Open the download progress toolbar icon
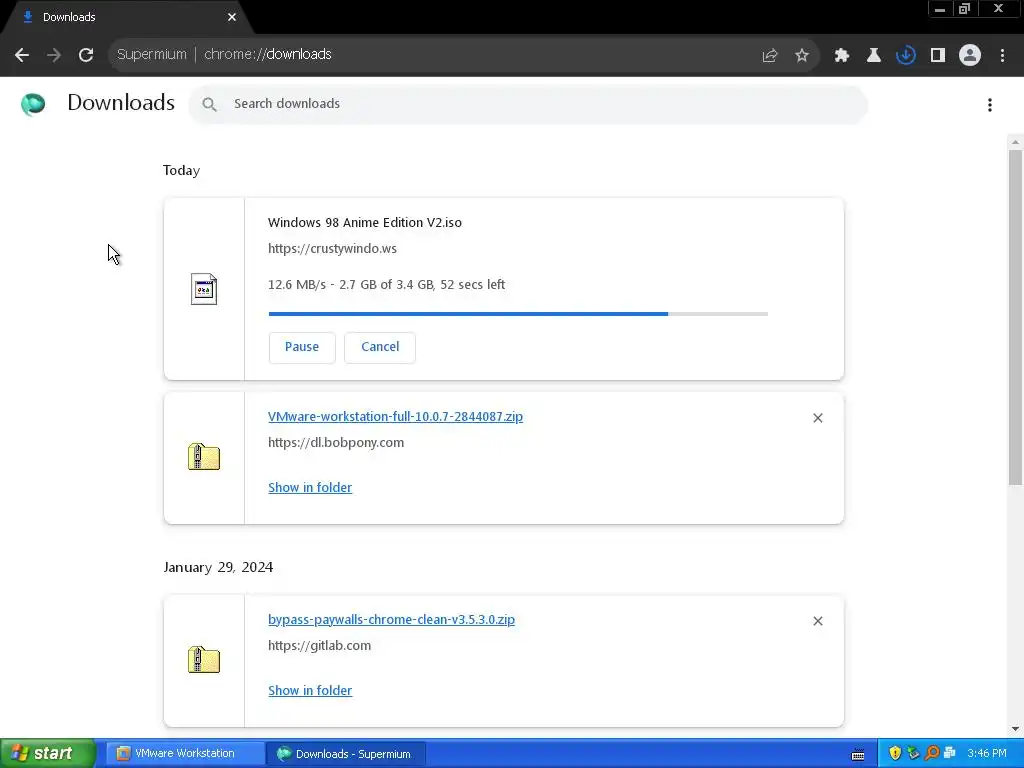Image resolution: width=1024 pixels, height=768 pixels. [906, 56]
